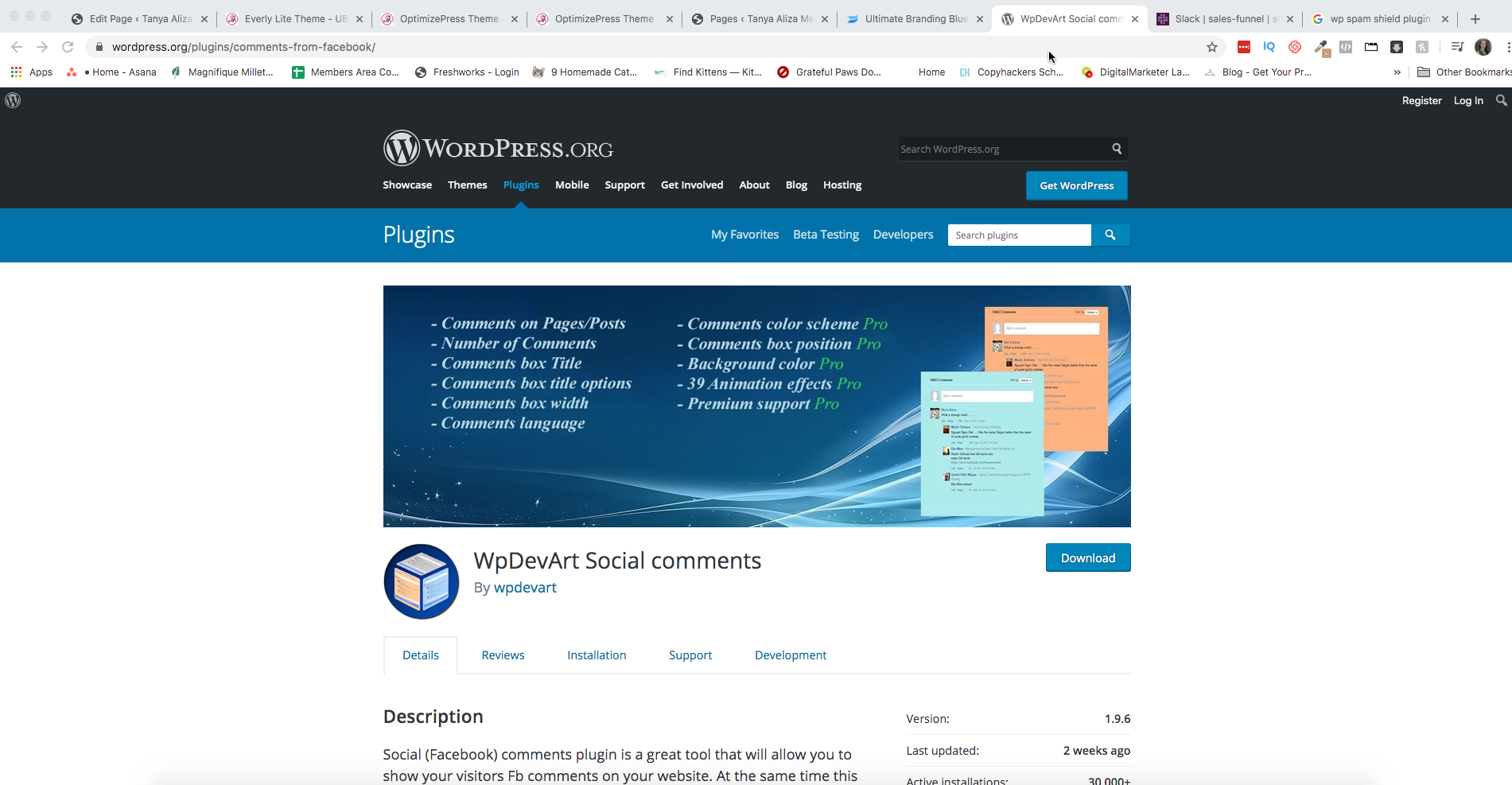Click the plugin banner image
Image resolution: width=1512 pixels, height=785 pixels.
757,406
